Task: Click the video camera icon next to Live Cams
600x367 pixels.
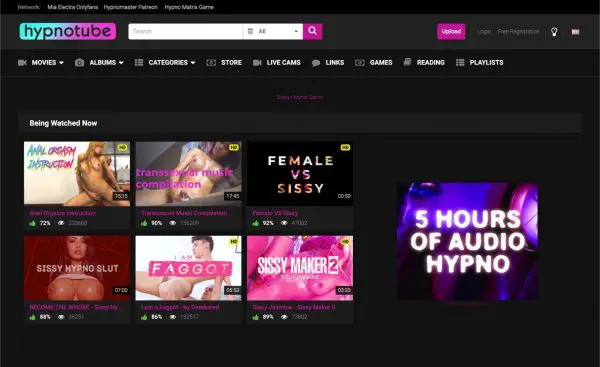Action: click(x=257, y=62)
